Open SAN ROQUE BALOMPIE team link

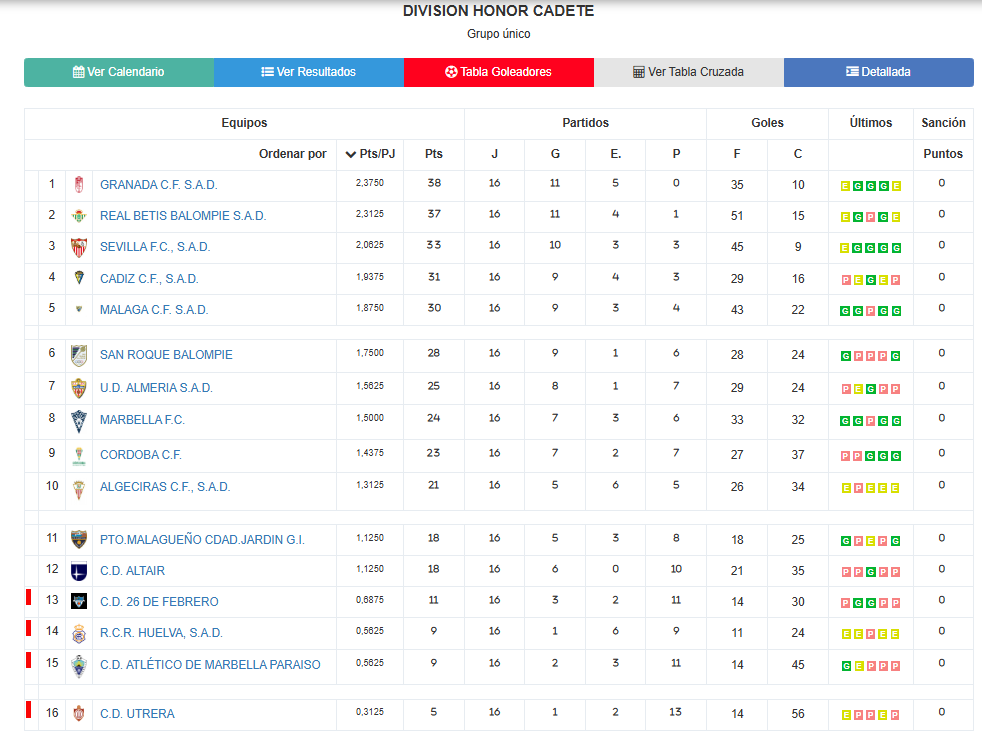166,355
